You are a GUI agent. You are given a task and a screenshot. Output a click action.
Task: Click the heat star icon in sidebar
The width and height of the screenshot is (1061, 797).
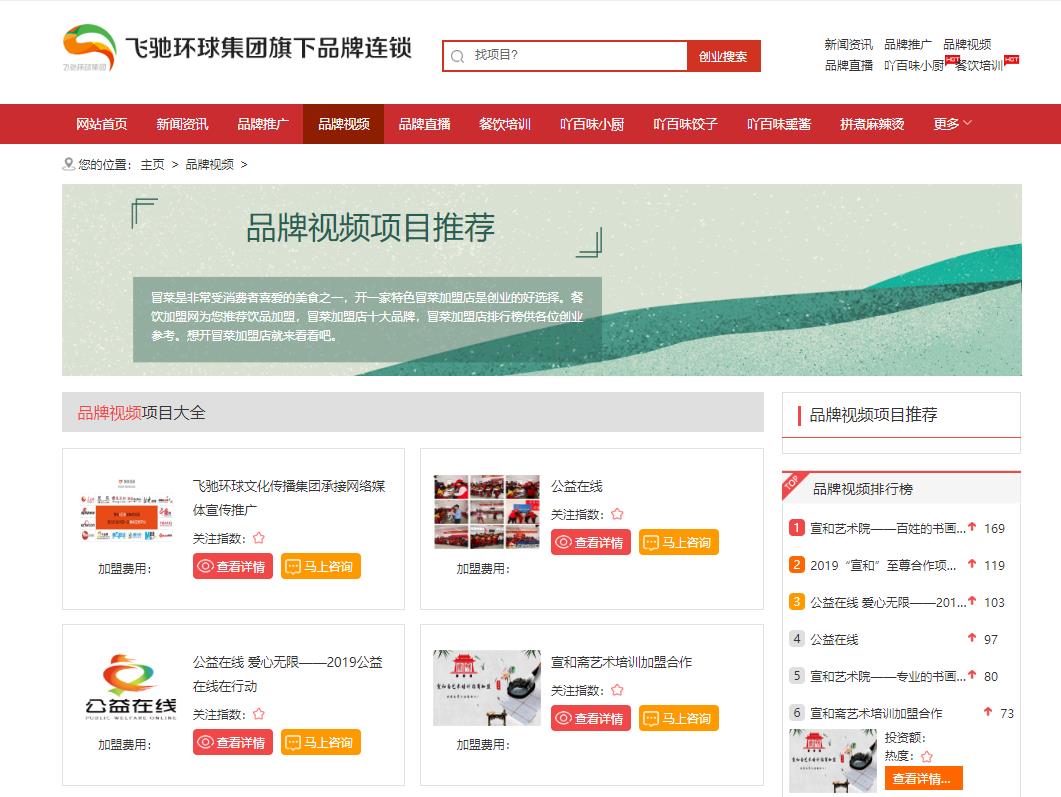pyautogui.click(x=926, y=757)
